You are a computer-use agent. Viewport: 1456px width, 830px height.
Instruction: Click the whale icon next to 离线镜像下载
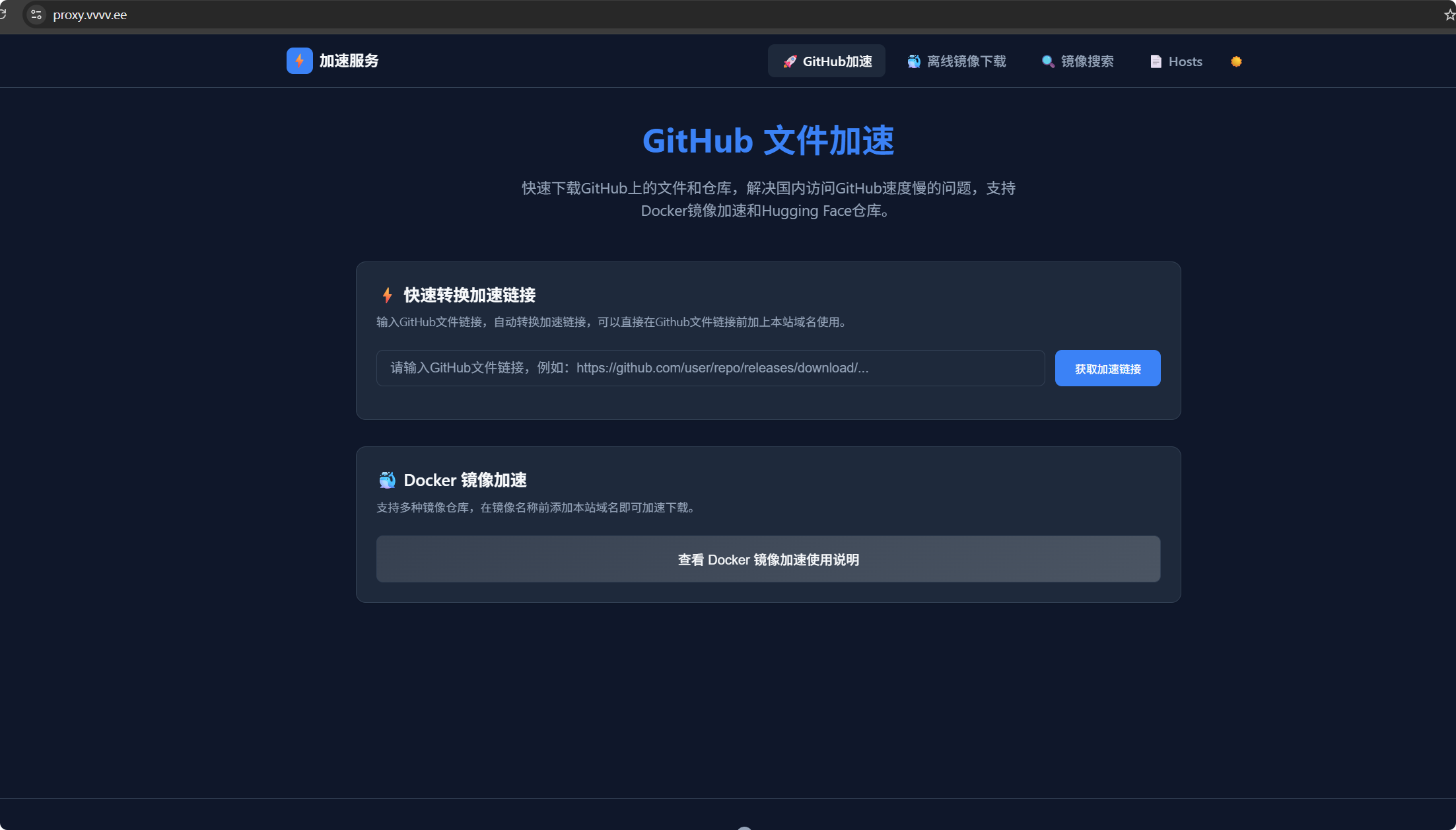tap(913, 61)
